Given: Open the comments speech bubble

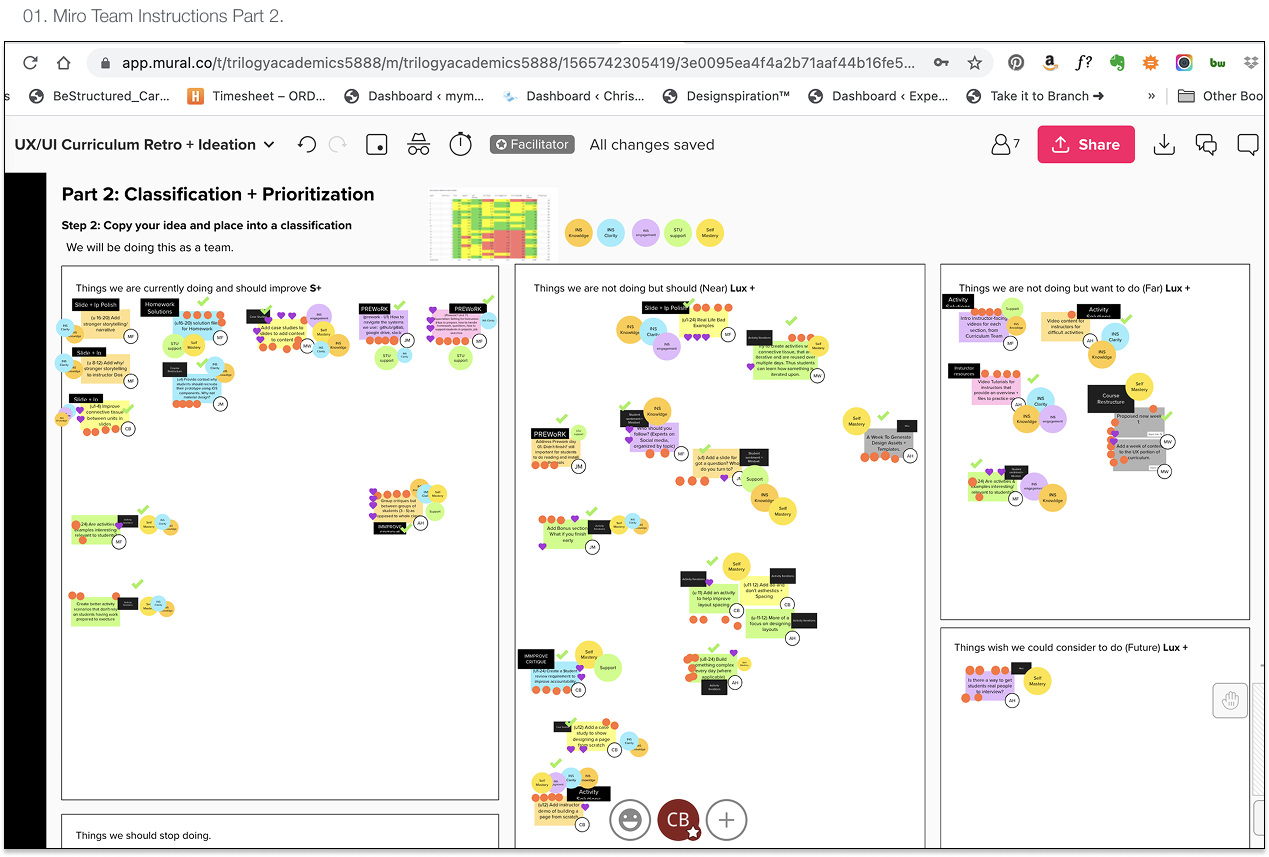Looking at the screenshot, I should pos(1248,144).
